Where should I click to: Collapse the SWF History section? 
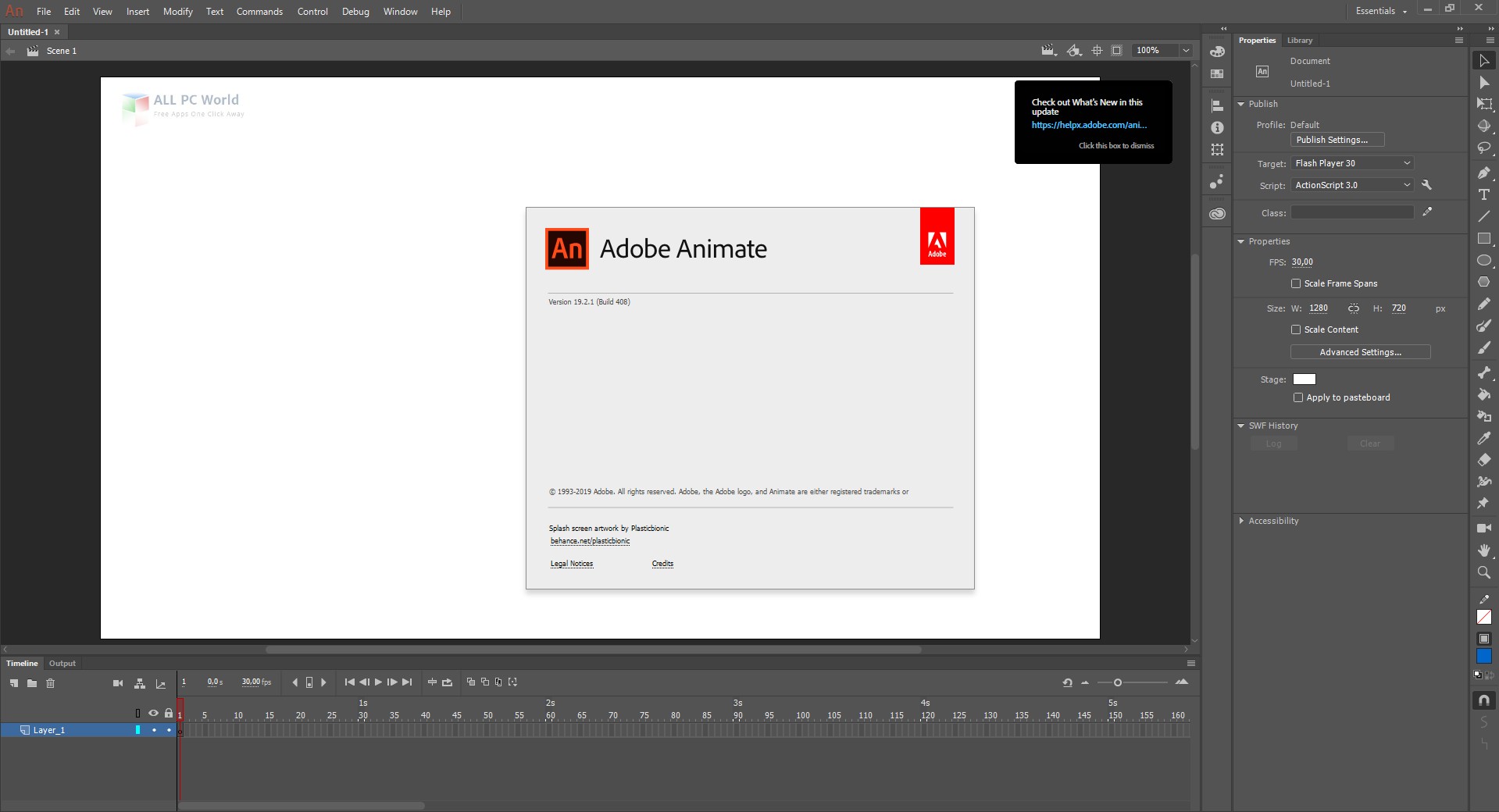point(1242,426)
